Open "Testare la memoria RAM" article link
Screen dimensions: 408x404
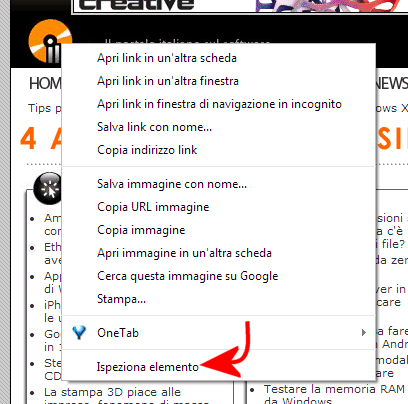tap(334, 389)
